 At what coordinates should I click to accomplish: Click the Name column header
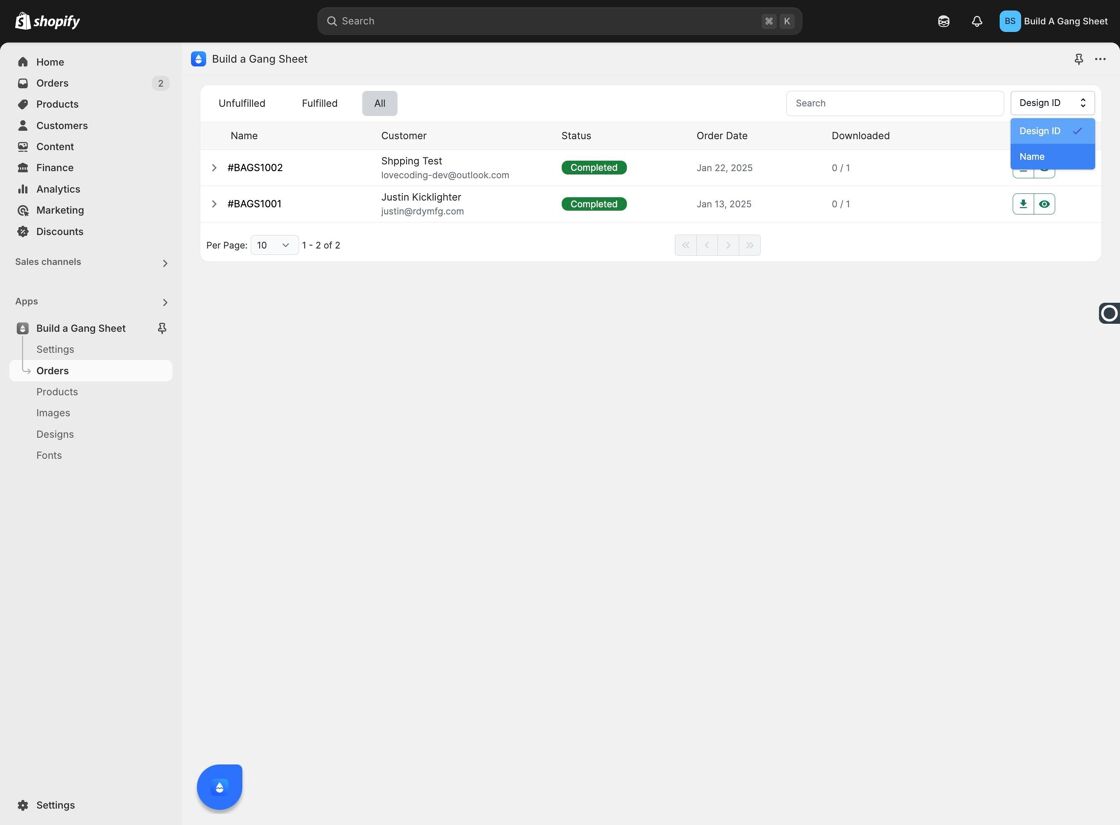tap(244, 136)
